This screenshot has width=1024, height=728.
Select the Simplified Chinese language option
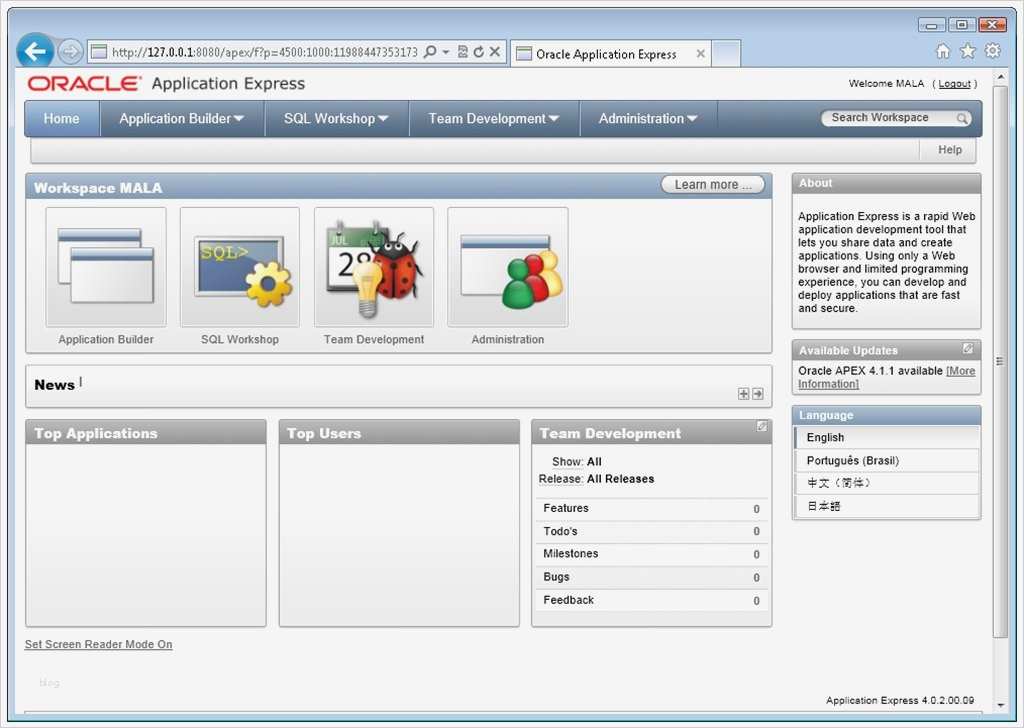tap(887, 483)
